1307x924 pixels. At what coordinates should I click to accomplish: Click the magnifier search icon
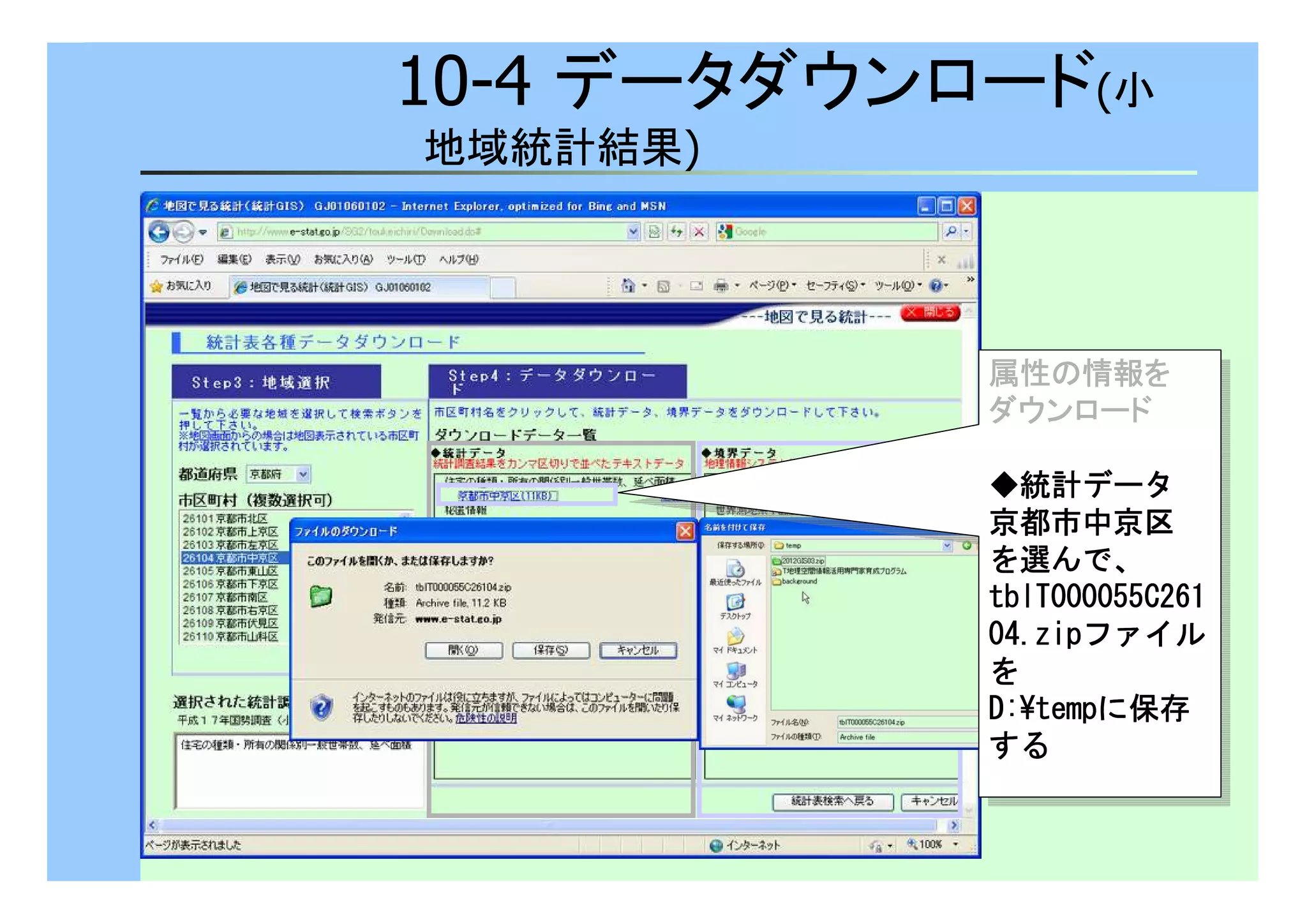[x=951, y=232]
